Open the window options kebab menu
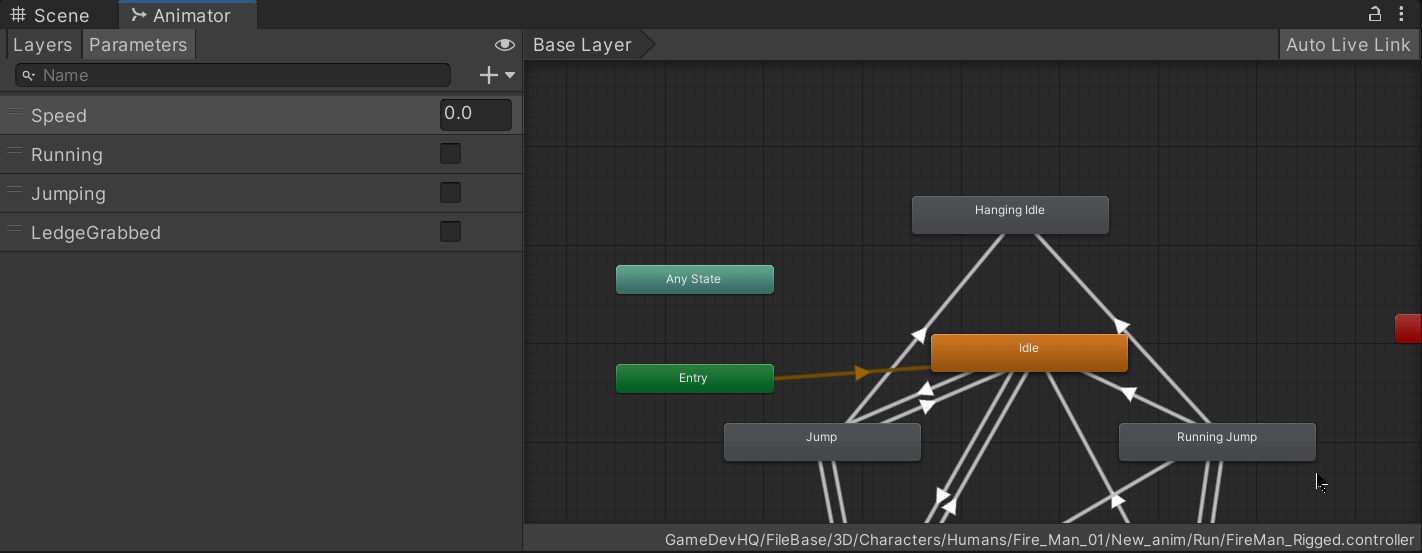The image size is (1422, 553). 1402,14
